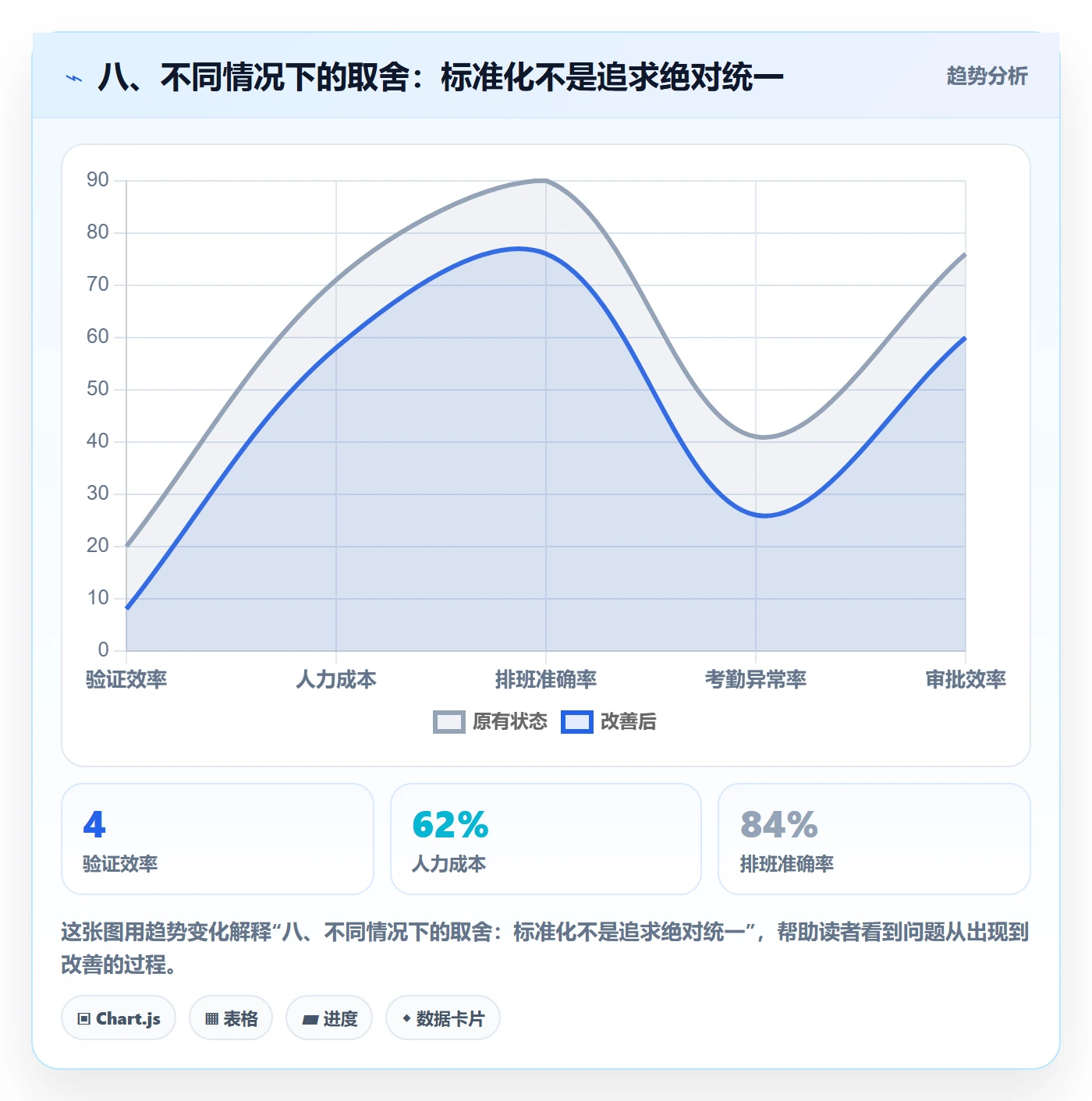Click the gray line peak at 排班准确率

(x=545, y=180)
